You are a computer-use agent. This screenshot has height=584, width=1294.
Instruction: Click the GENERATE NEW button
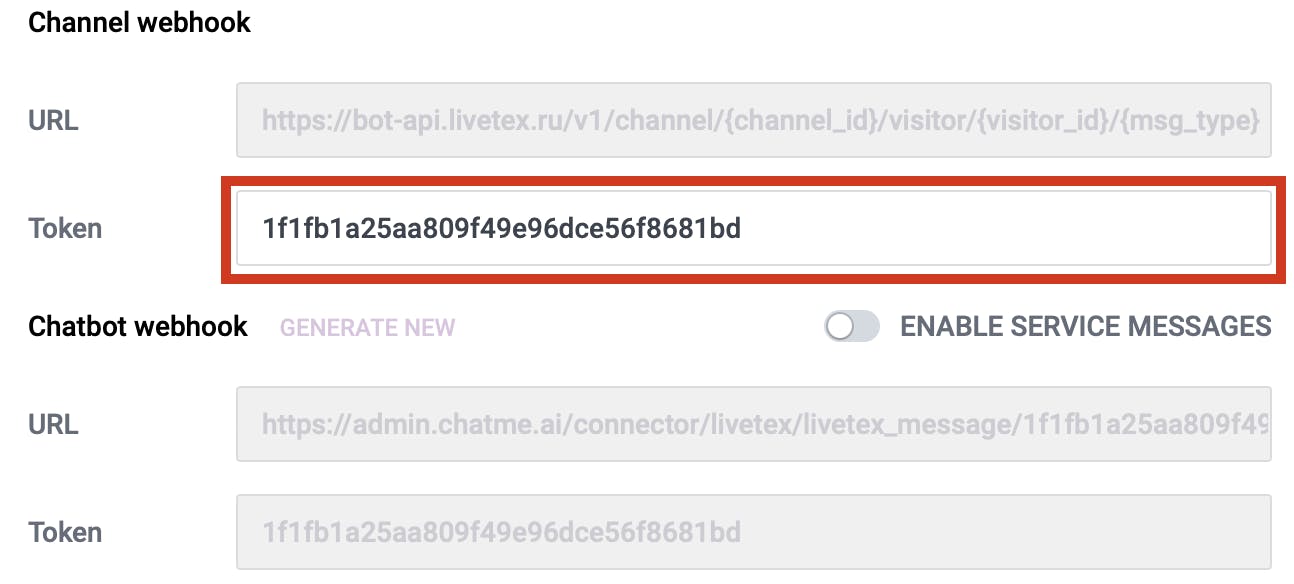tap(367, 328)
